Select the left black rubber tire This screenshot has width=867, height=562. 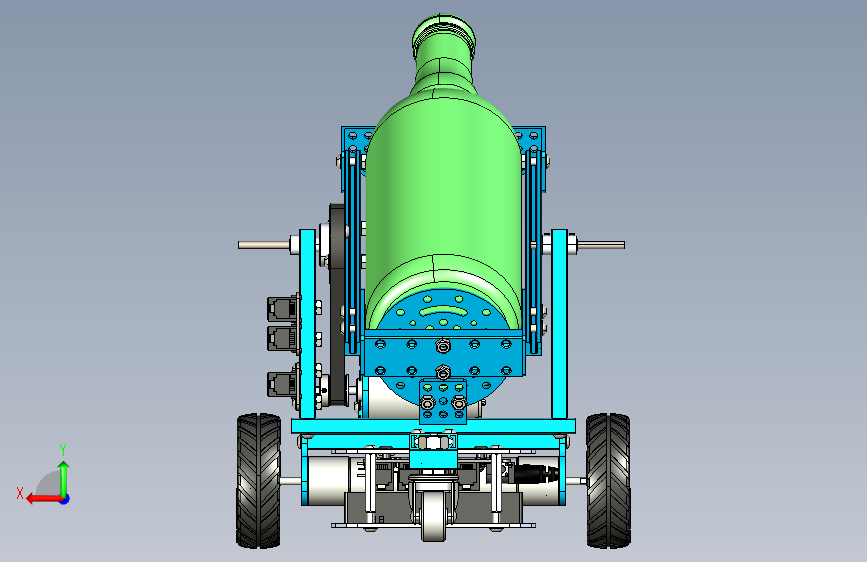click(258, 481)
